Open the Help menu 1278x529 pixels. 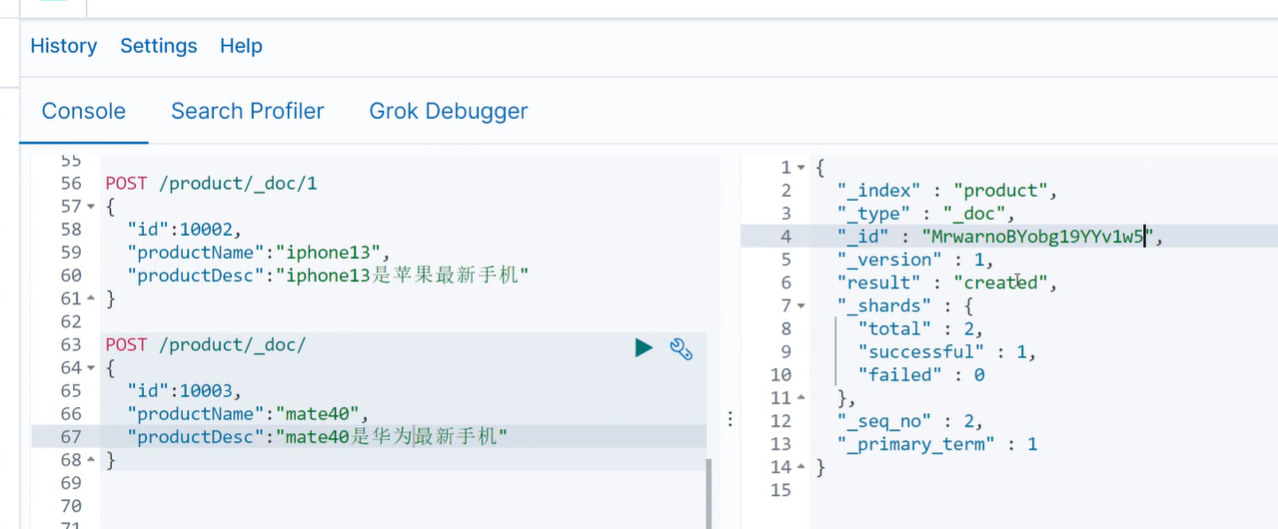[241, 46]
